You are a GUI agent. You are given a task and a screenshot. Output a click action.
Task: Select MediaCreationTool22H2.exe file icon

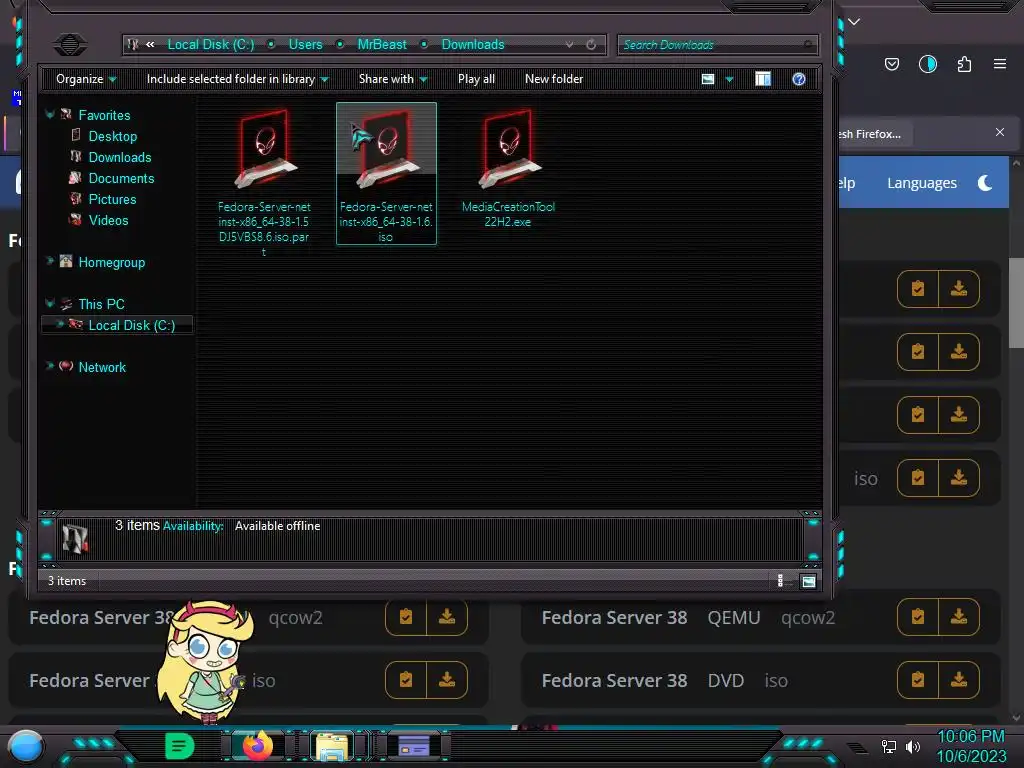[509, 149]
